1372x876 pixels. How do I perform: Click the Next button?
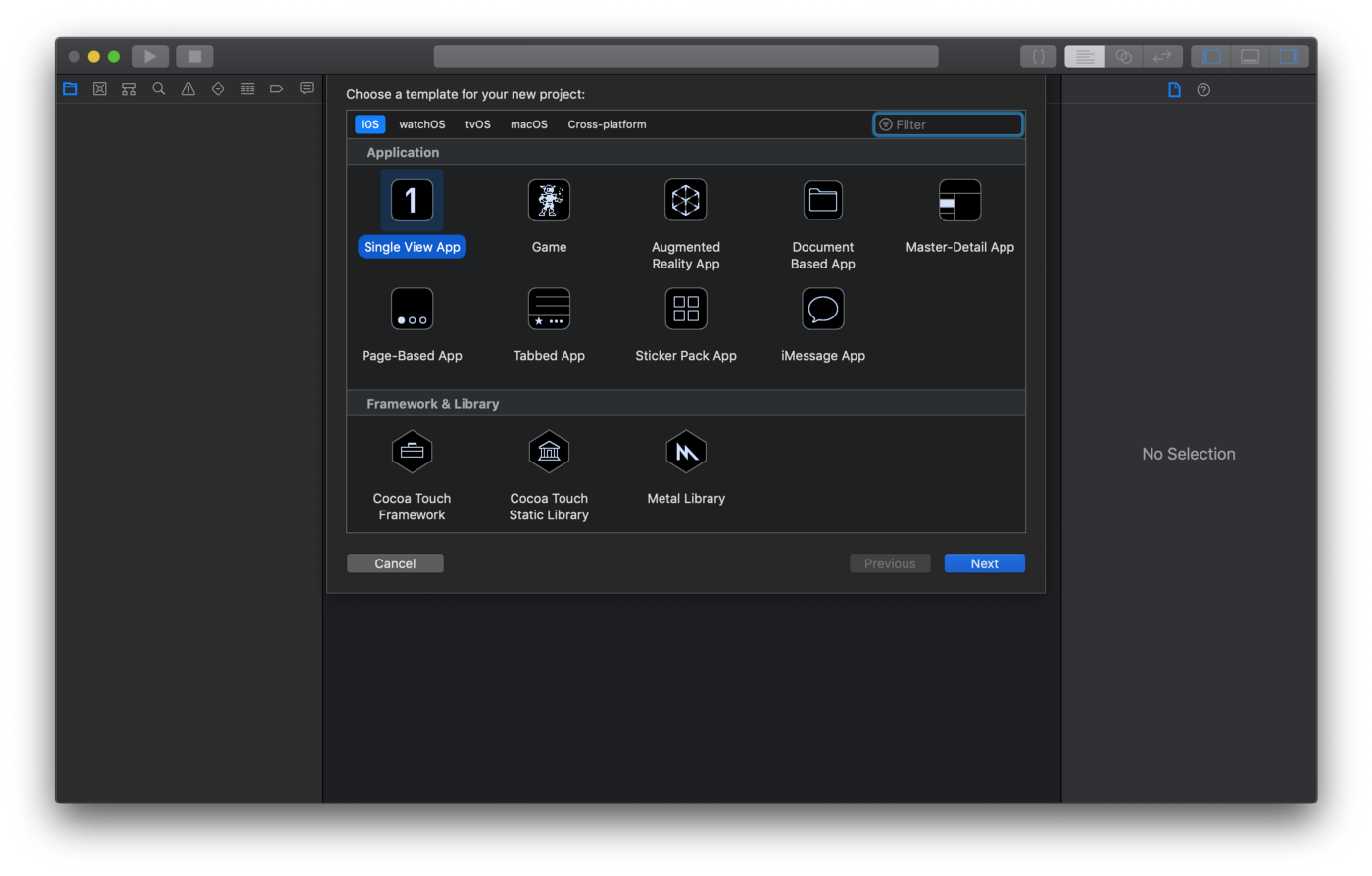985,563
